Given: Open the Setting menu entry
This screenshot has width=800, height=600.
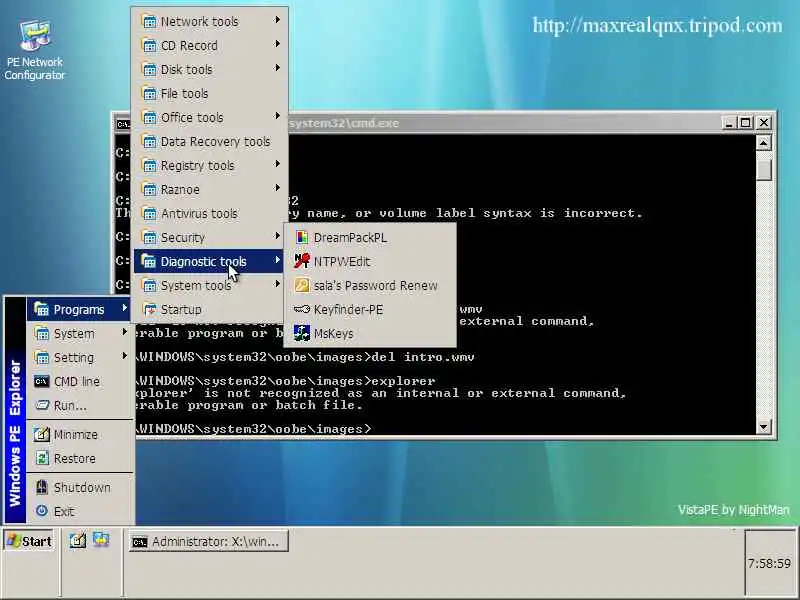Looking at the screenshot, I should click(79, 357).
